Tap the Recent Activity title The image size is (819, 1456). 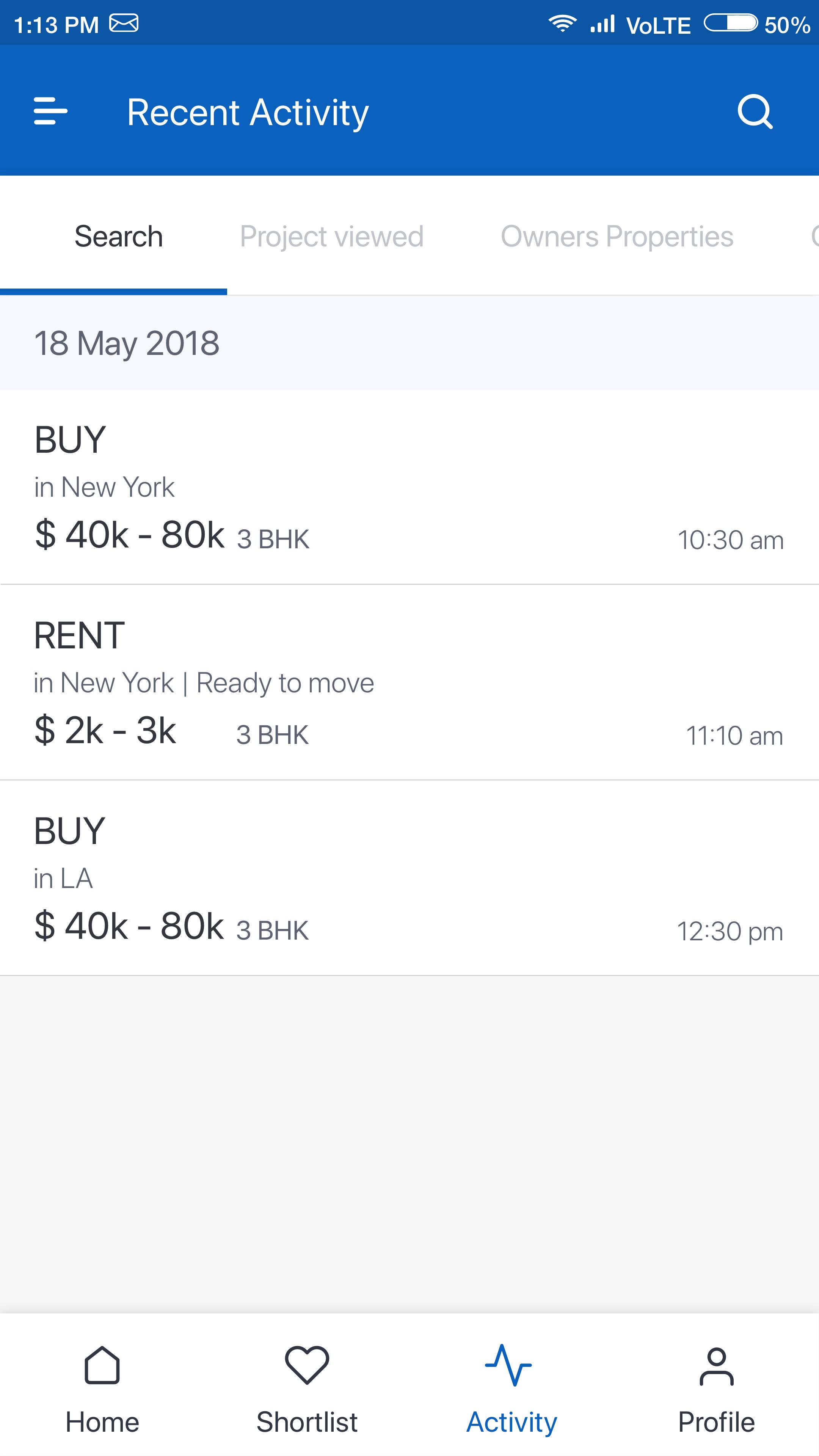(x=248, y=112)
